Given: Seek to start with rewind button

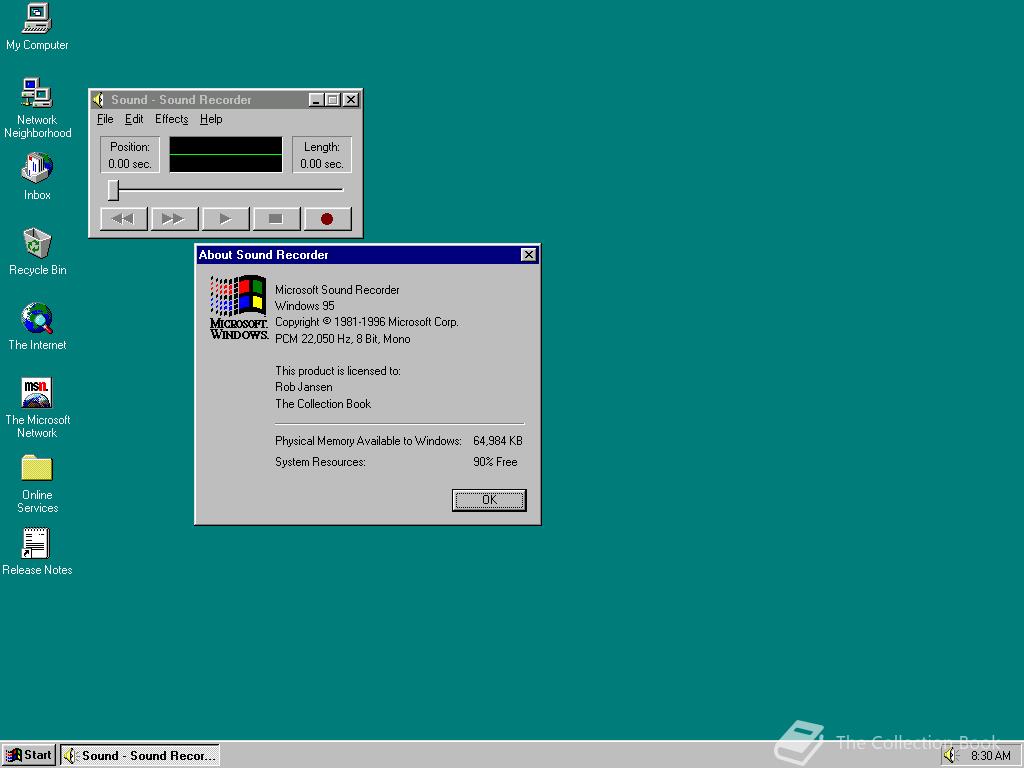Looking at the screenshot, I should click(x=123, y=219).
